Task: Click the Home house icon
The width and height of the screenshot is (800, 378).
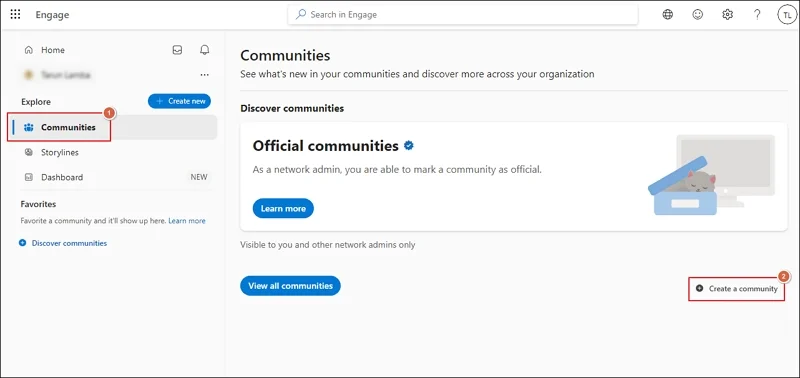Action: pyautogui.click(x=29, y=50)
